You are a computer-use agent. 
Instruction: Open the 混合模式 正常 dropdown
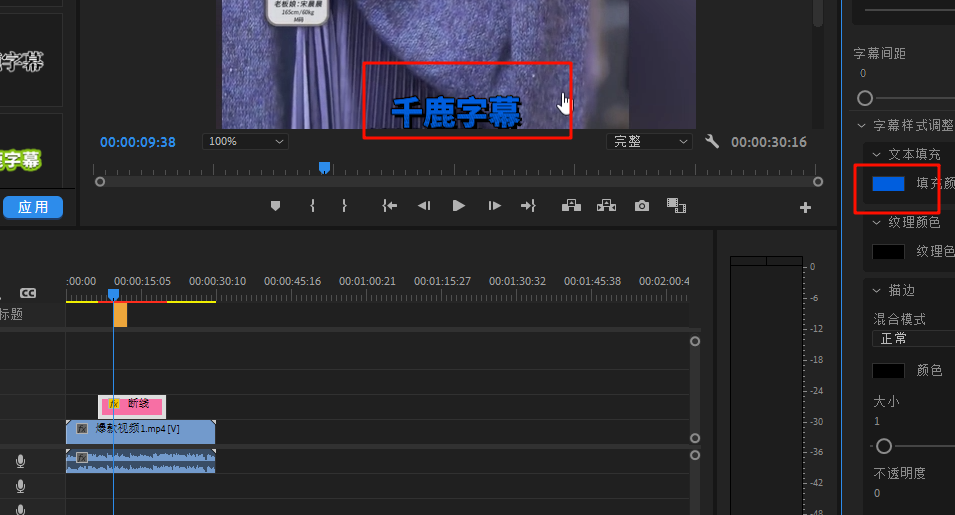coord(914,338)
